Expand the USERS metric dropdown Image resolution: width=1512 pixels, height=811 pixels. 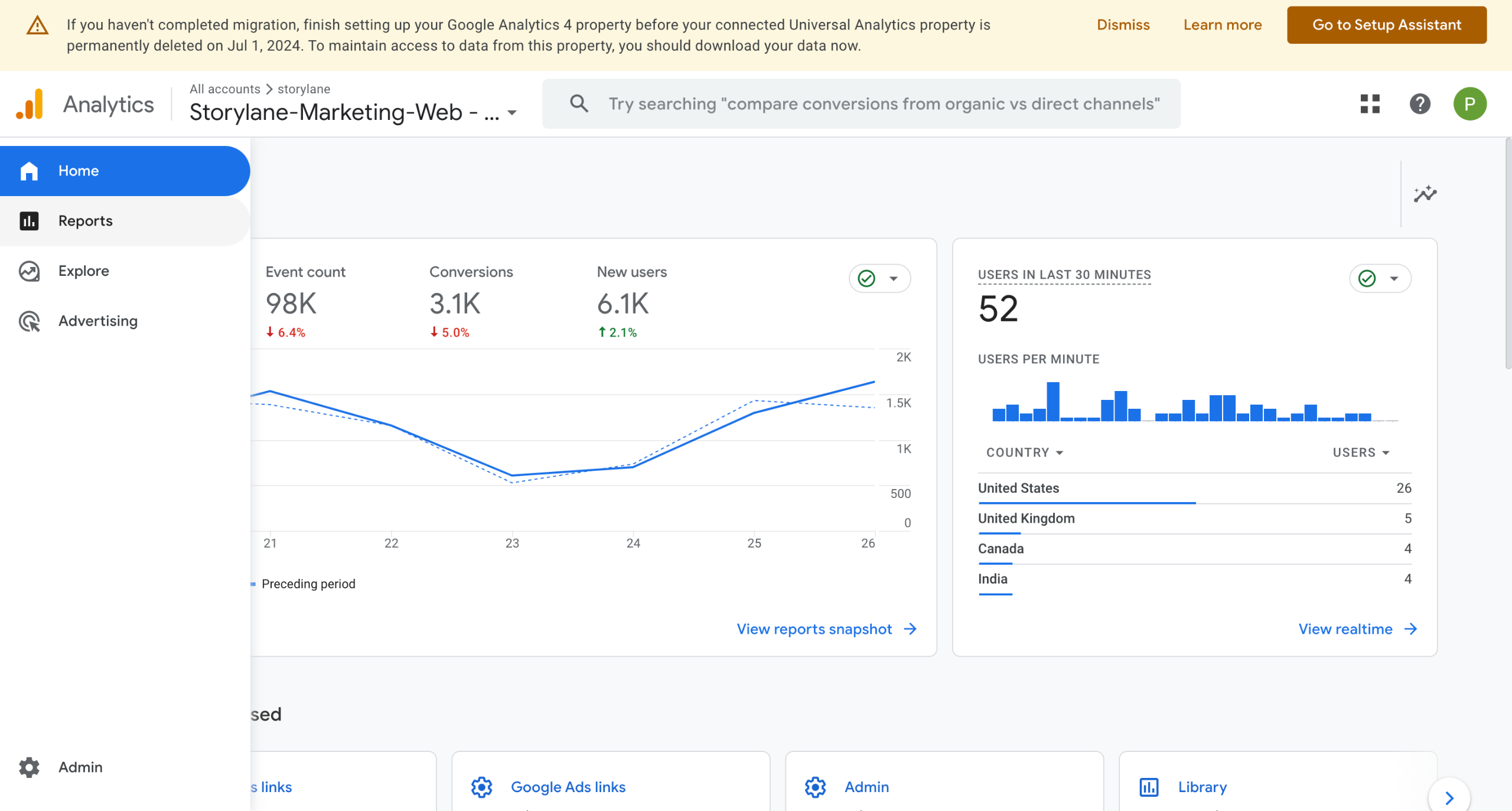pos(1361,452)
